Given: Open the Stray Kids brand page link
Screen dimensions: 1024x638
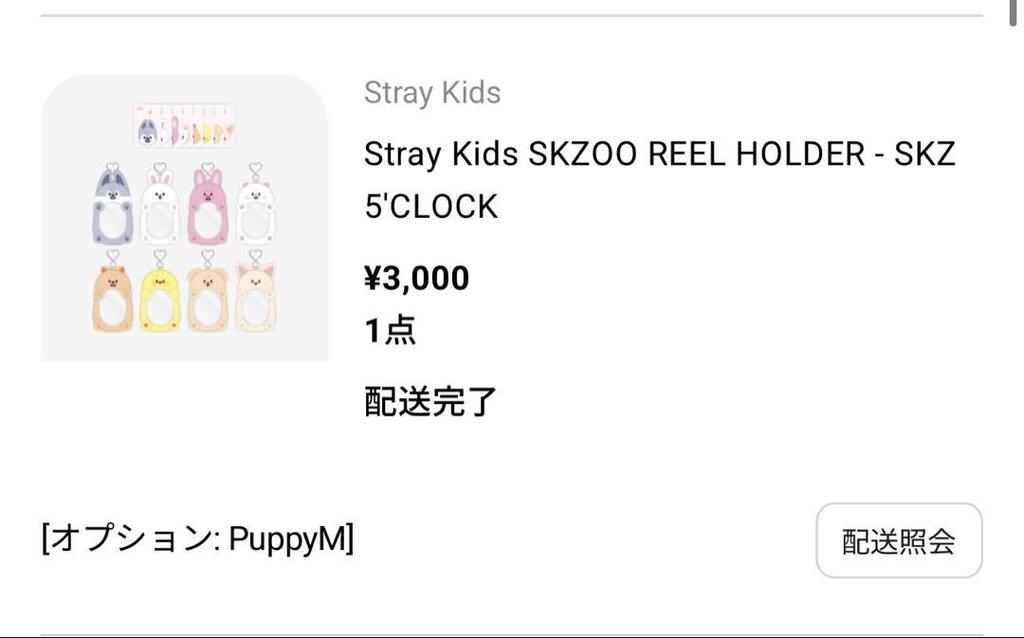Looking at the screenshot, I should pos(432,92).
